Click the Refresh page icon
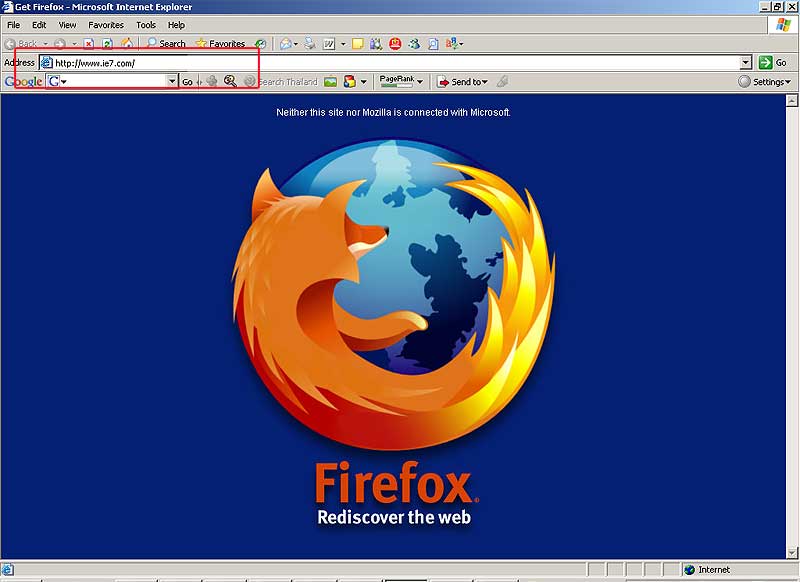This screenshot has width=800, height=582. [x=107, y=44]
